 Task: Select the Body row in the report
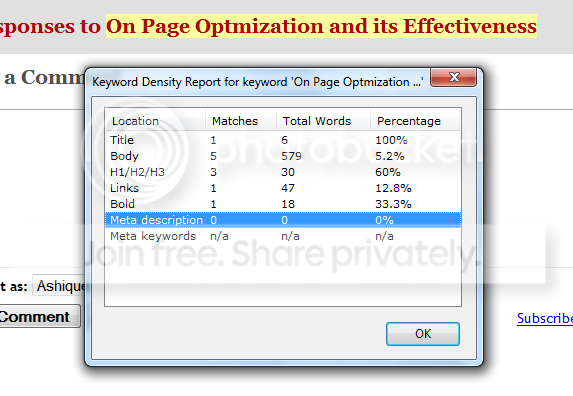coord(283,156)
